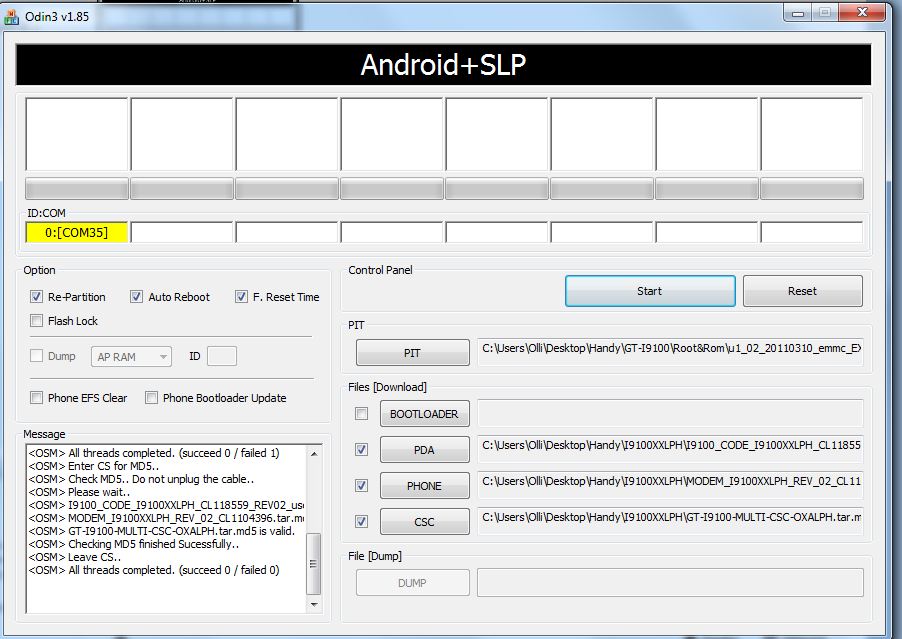902x639 pixels.
Task: Click the 'Enter CS for MD5..' log line
Action: click(94, 466)
